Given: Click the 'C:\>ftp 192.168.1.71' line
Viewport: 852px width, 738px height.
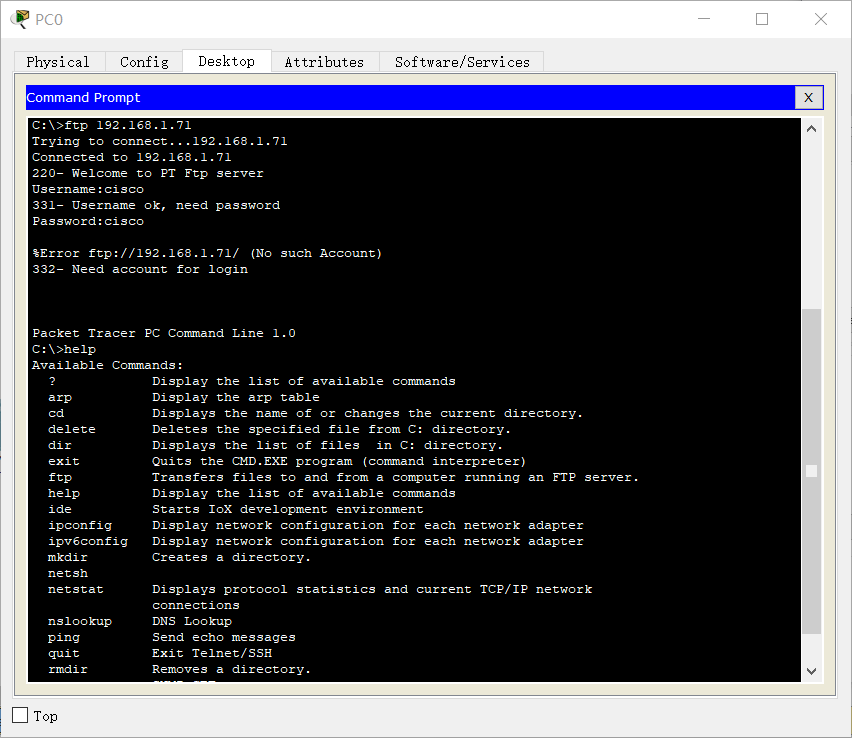Looking at the screenshot, I should [111, 126].
